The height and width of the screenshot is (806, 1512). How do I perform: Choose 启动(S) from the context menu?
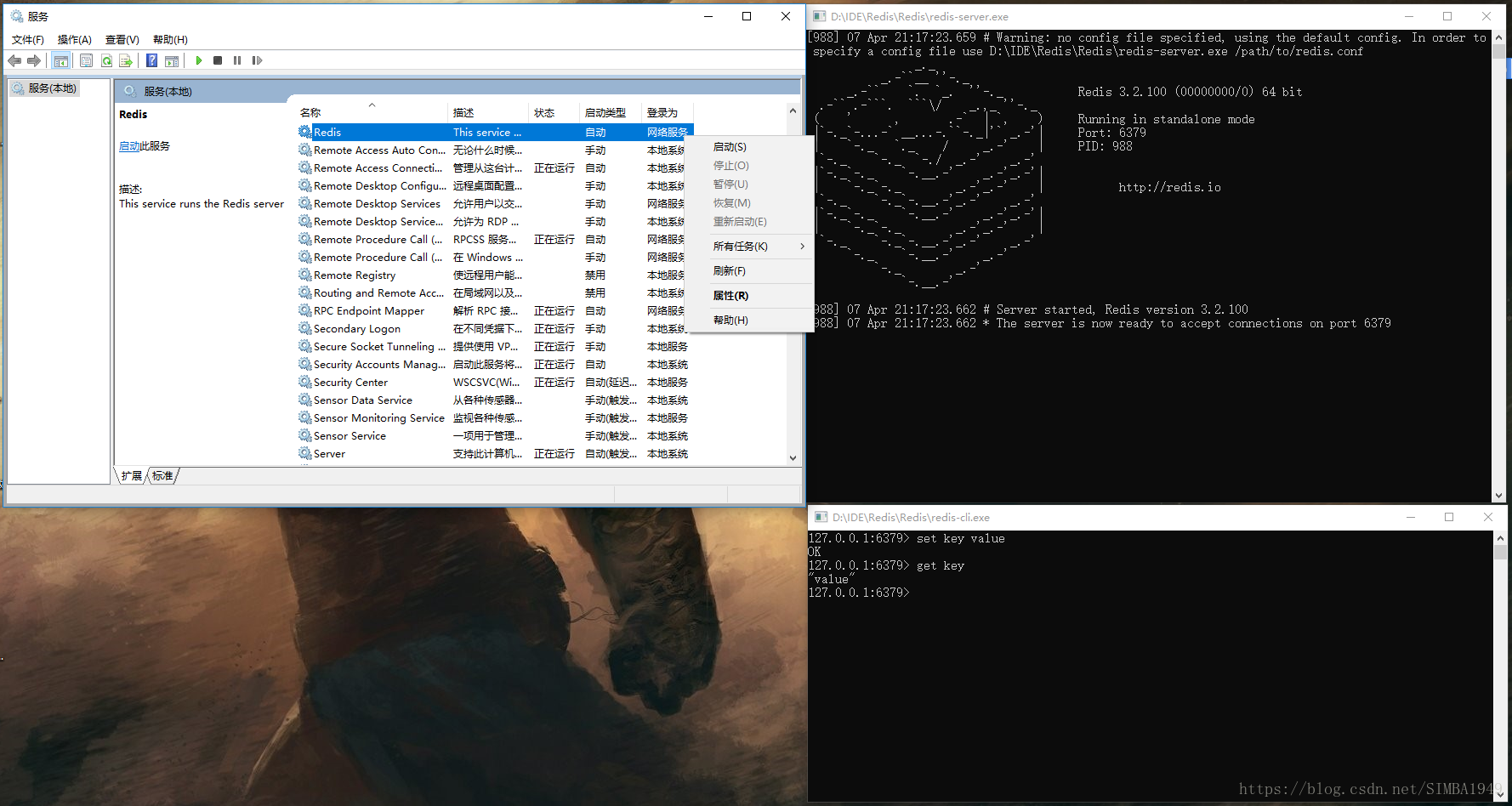(x=751, y=147)
